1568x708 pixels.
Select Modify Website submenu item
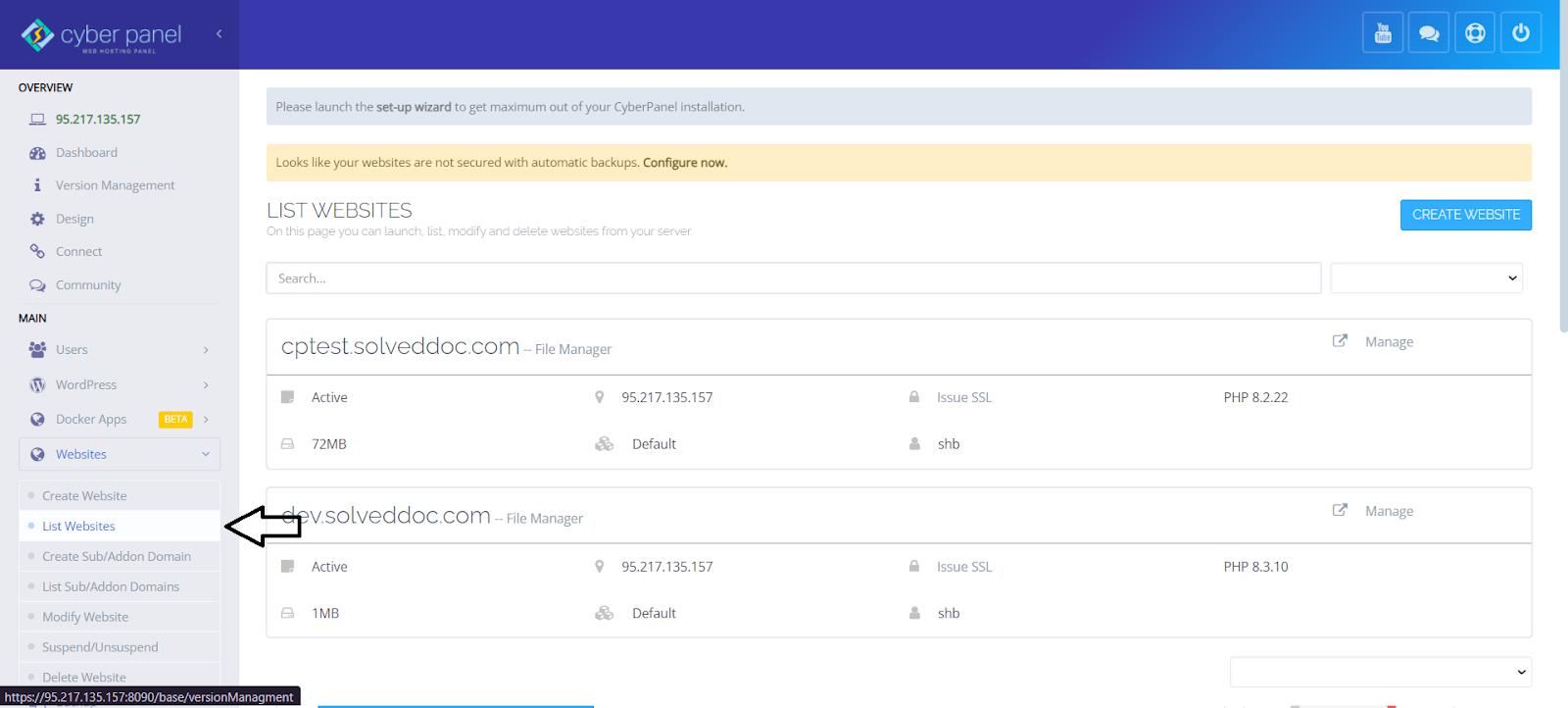(x=85, y=618)
